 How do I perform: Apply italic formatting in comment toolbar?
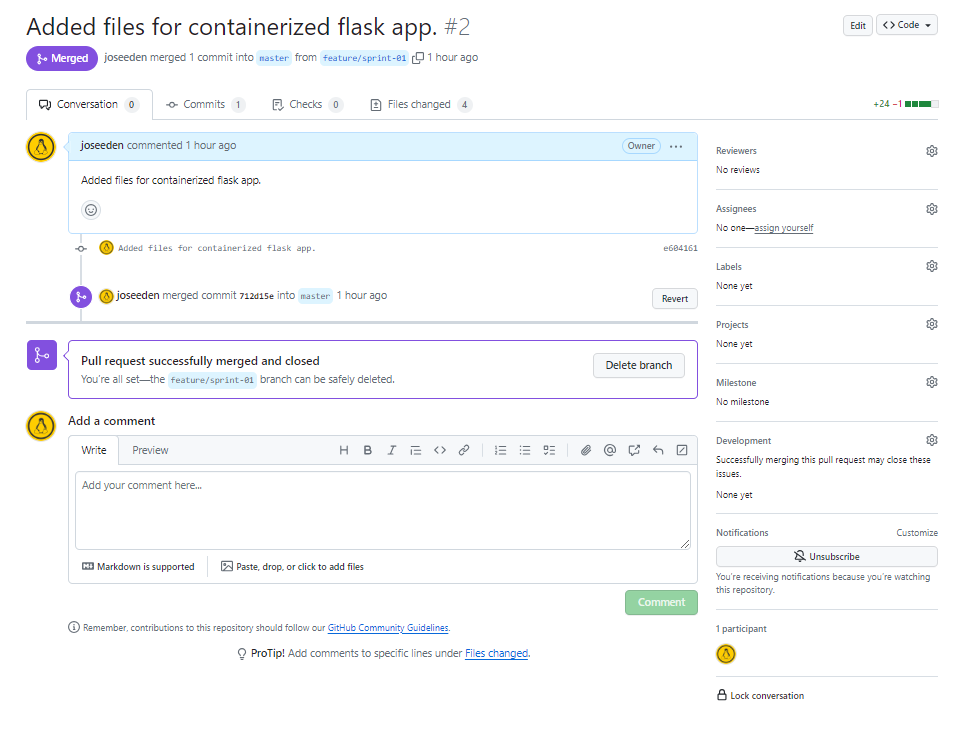pos(392,450)
